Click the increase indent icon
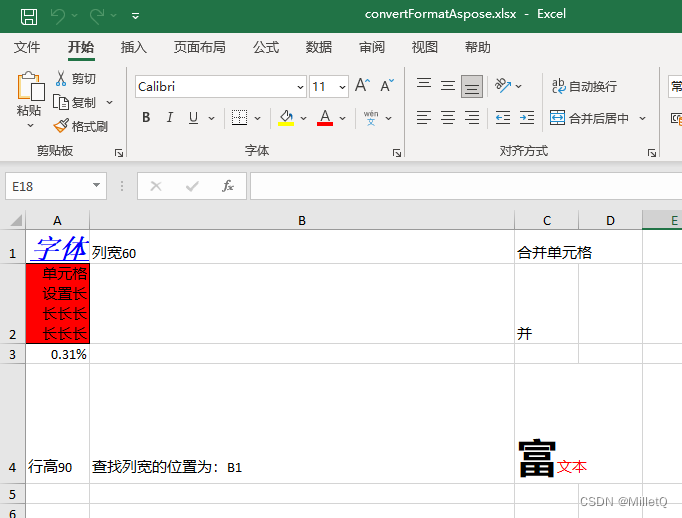The image size is (682, 518). [x=527, y=117]
